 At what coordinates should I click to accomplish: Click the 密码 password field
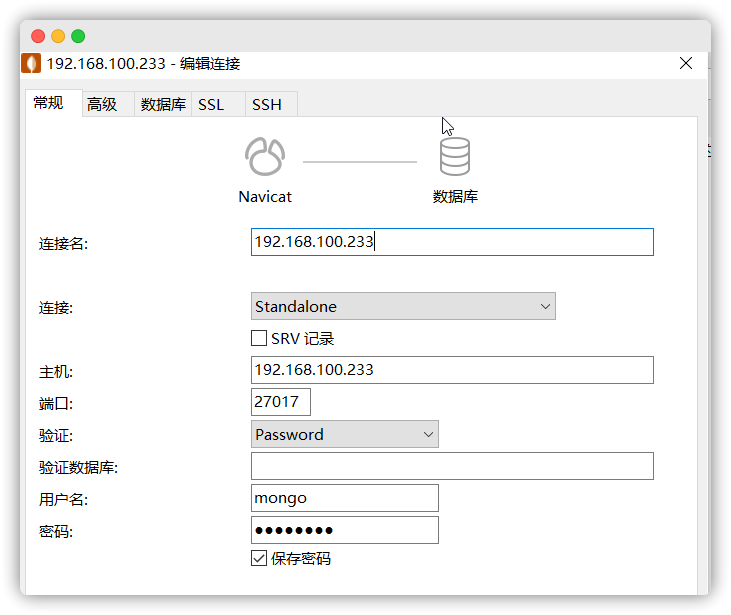[345, 530]
